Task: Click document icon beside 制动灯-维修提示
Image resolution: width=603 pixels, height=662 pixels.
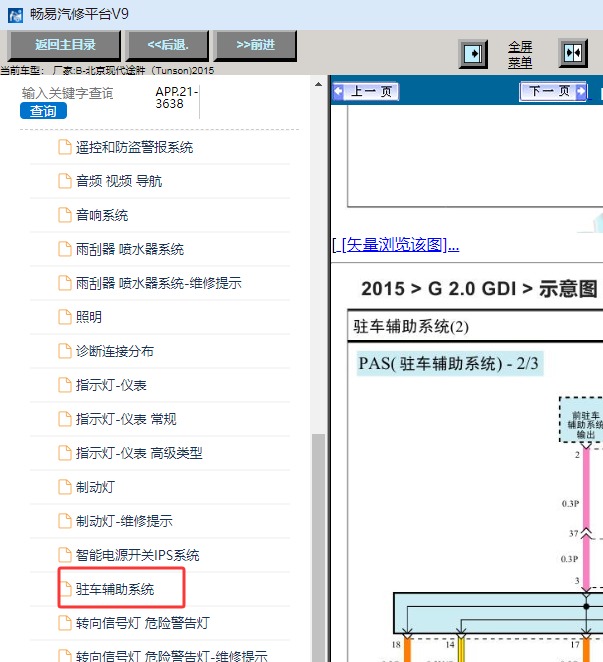Action: [65, 521]
